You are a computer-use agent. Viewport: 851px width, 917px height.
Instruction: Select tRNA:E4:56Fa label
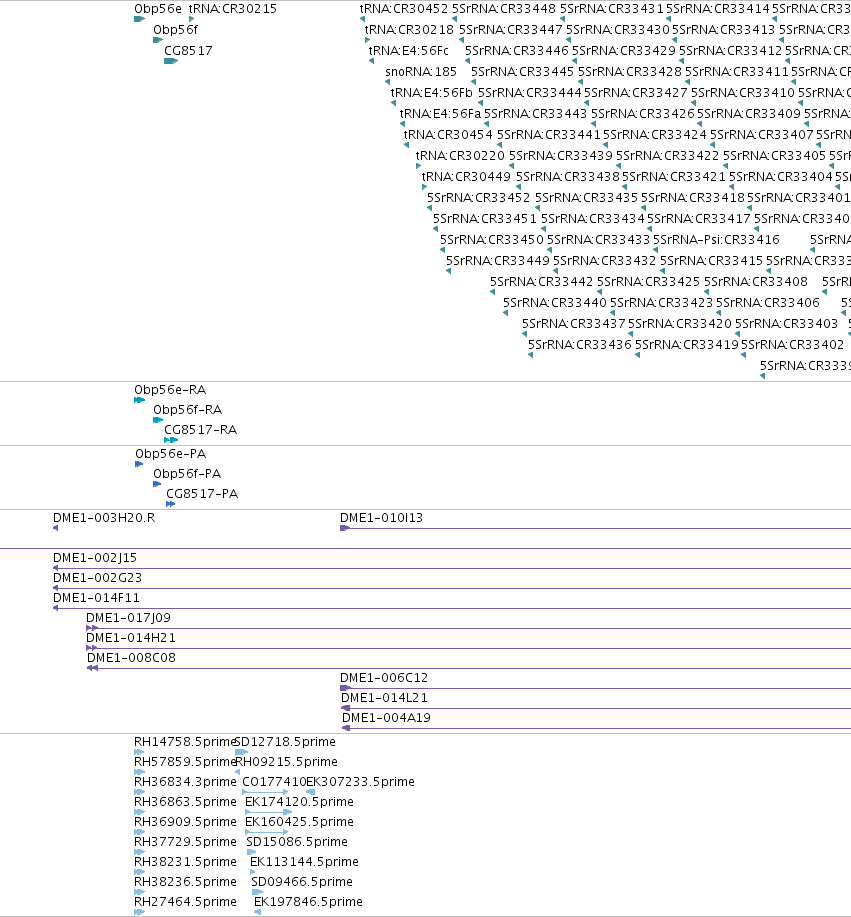[x=440, y=114]
